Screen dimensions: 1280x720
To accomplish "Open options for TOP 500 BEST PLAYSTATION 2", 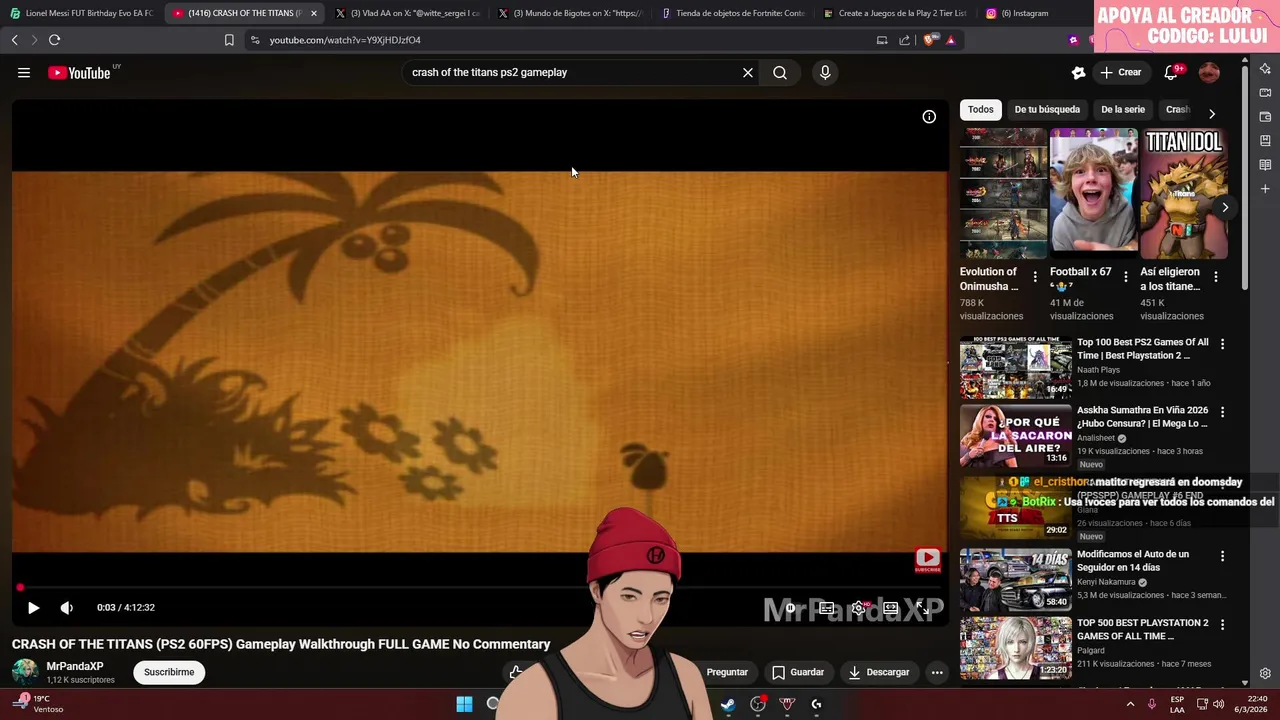I will pyautogui.click(x=1222, y=625).
